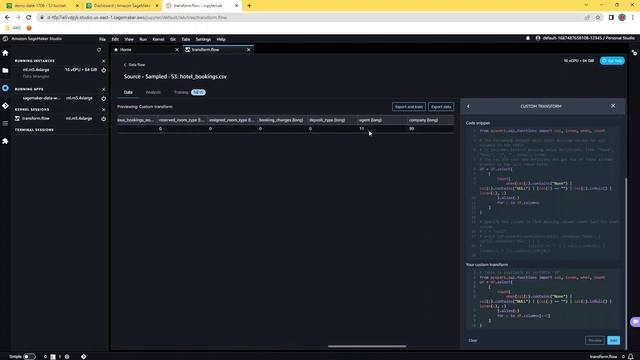Open the Tabs menu
Screen dimensions: 640x360
coord(186,39)
